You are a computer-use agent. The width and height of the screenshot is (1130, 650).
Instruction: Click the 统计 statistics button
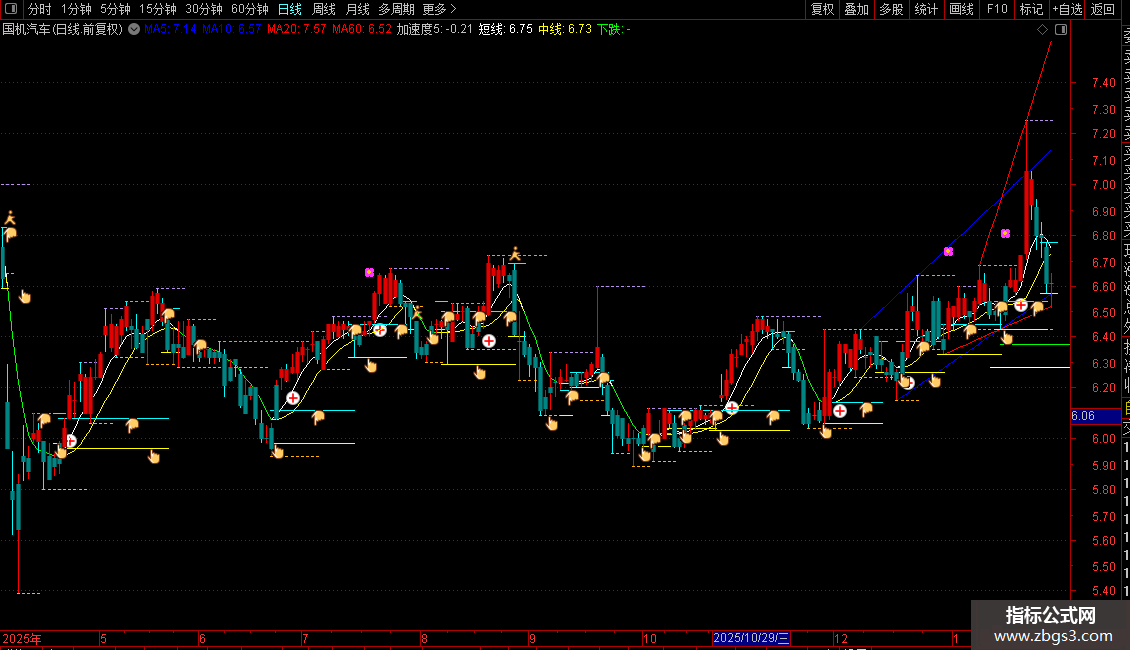tap(926, 9)
